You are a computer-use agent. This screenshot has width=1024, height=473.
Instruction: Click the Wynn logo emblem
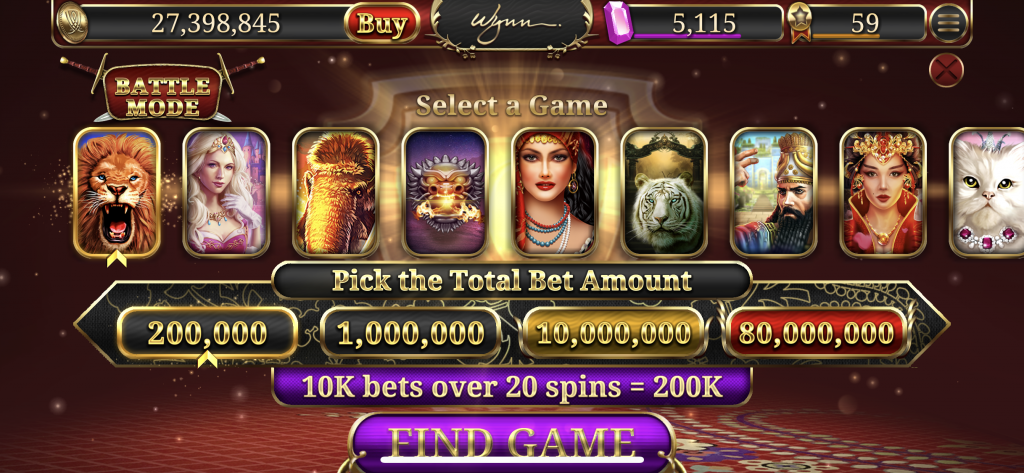pyautogui.click(x=512, y=24)
